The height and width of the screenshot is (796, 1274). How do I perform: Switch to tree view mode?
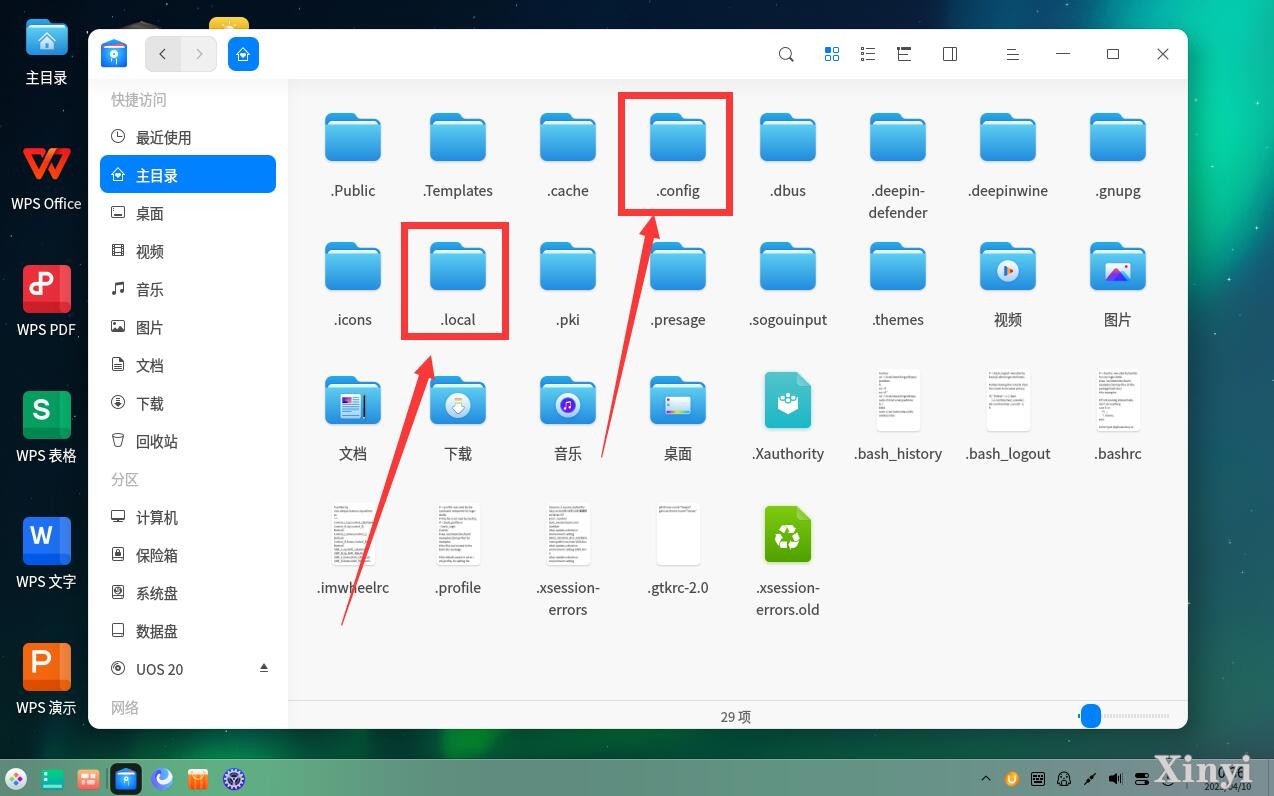point(904,54)
